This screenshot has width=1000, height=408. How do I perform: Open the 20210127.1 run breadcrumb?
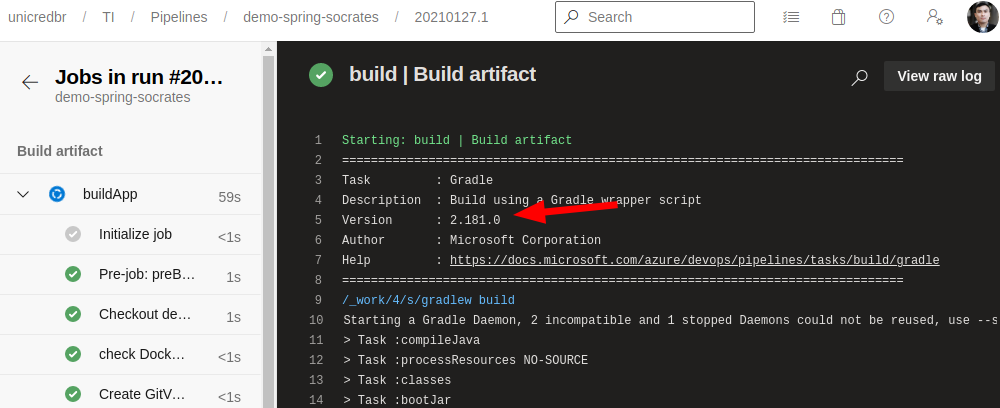point(451,17)
